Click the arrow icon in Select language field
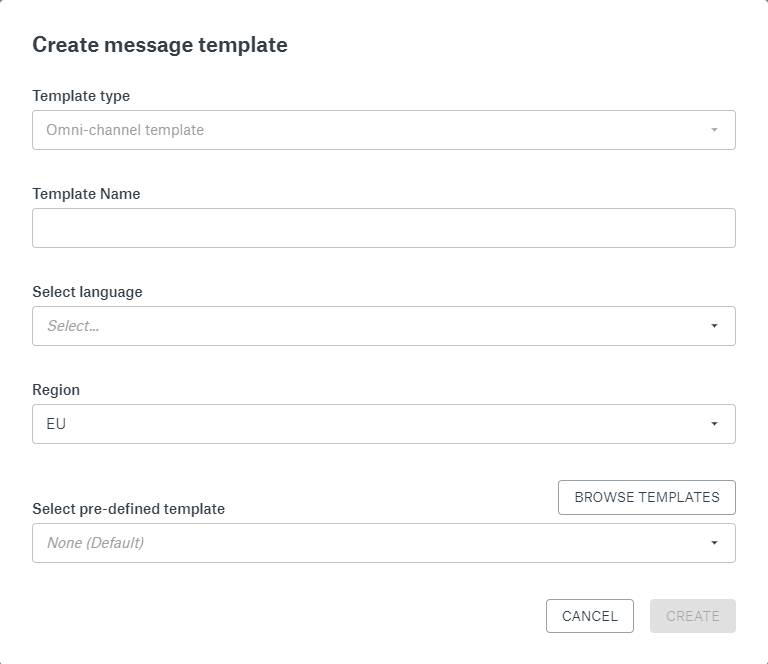The height and width of the screenshot is (664, 768). [714, 326]
